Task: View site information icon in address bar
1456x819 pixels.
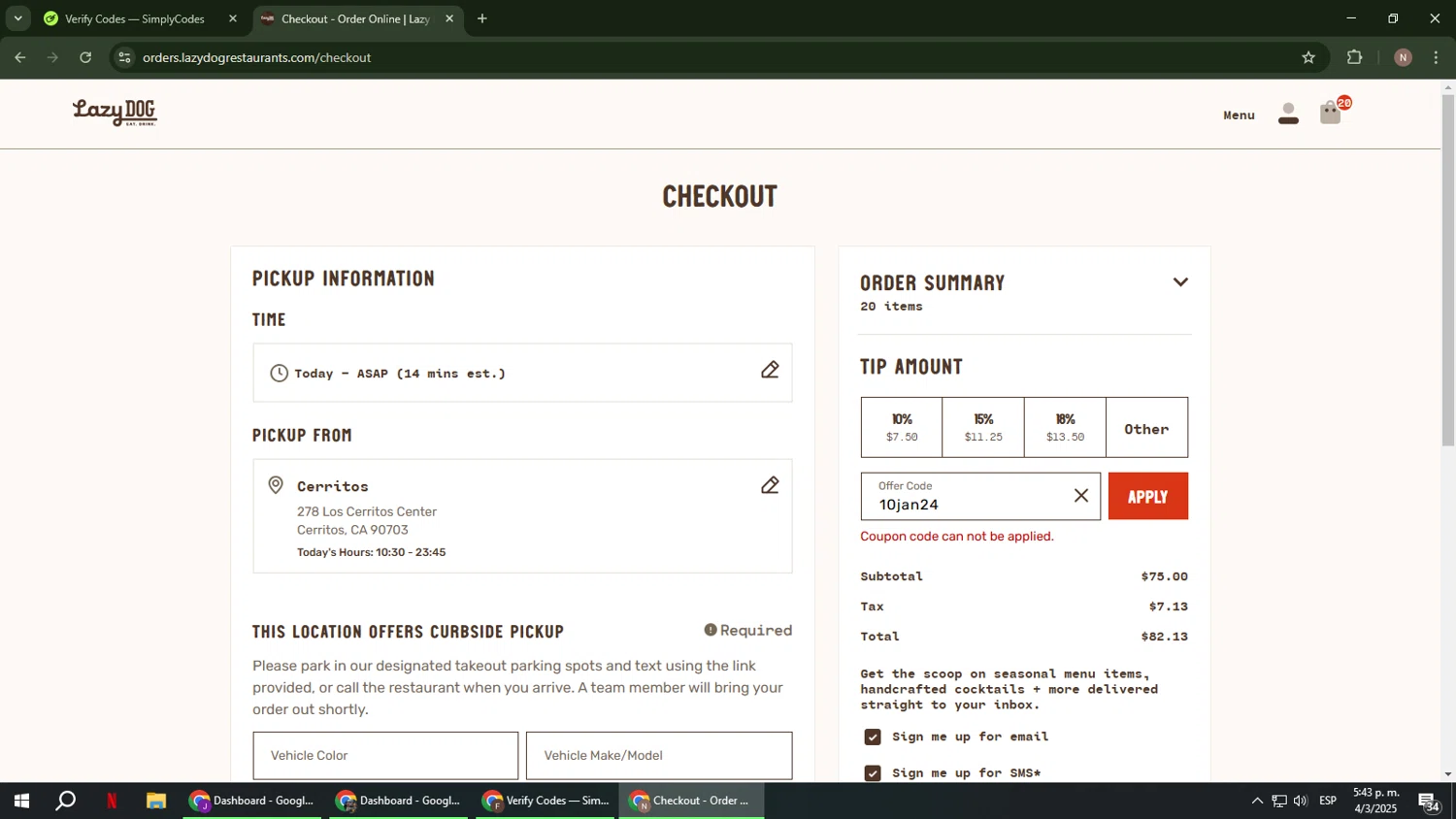Action: [x=124, y=57]
